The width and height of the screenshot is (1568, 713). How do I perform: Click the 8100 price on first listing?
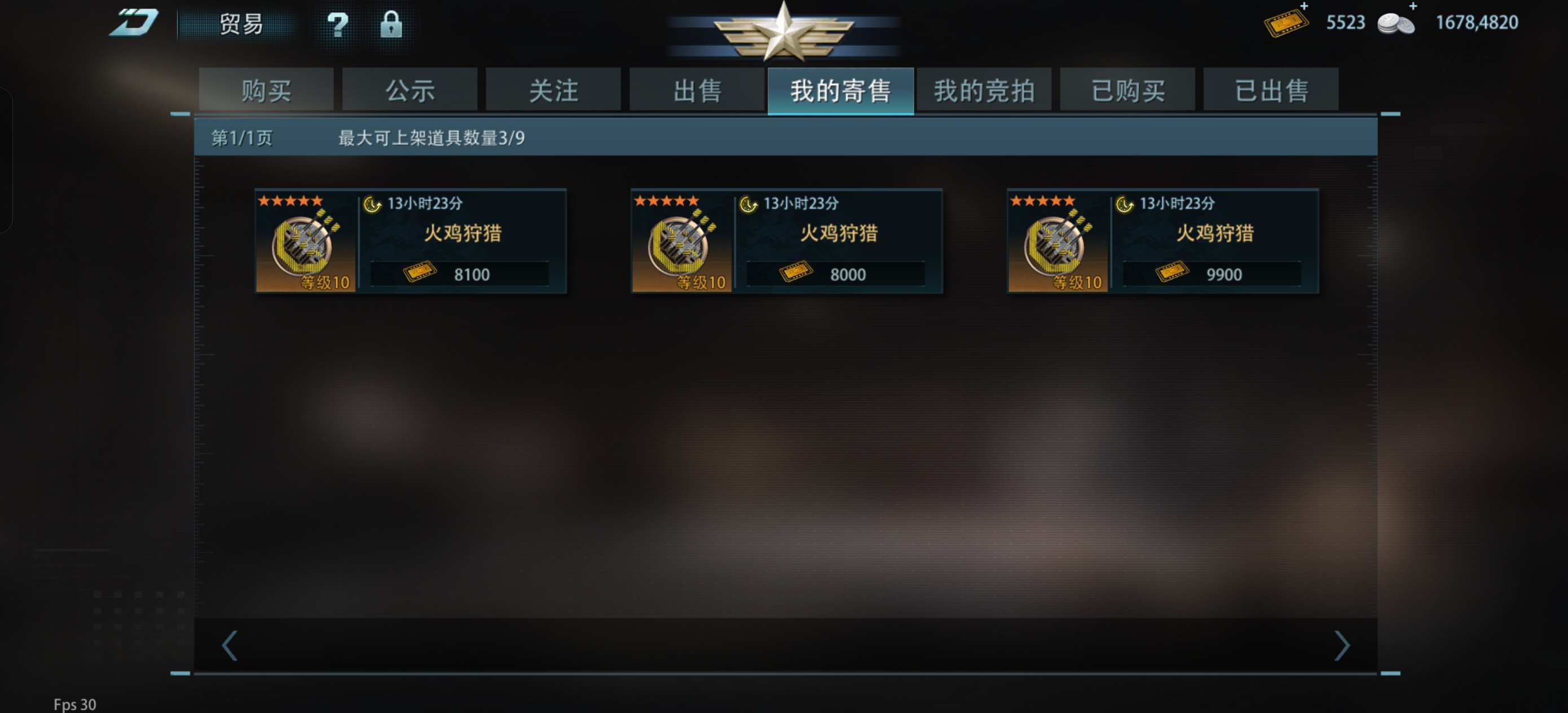(472, 275)
